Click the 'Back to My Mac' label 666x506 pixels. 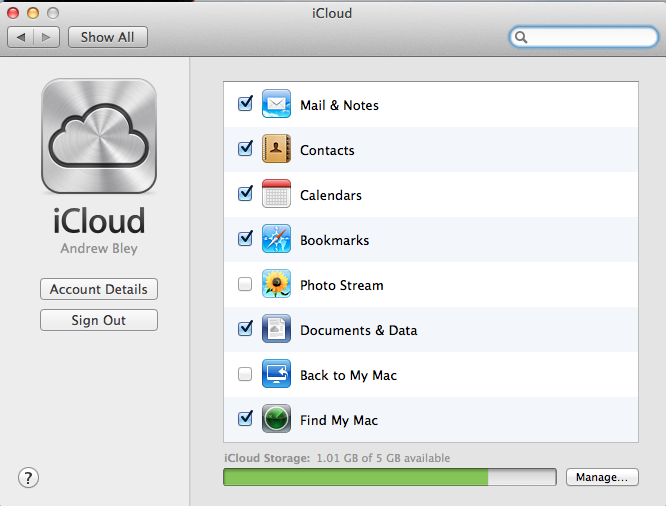pyautogui.click(x=348, y=376)
